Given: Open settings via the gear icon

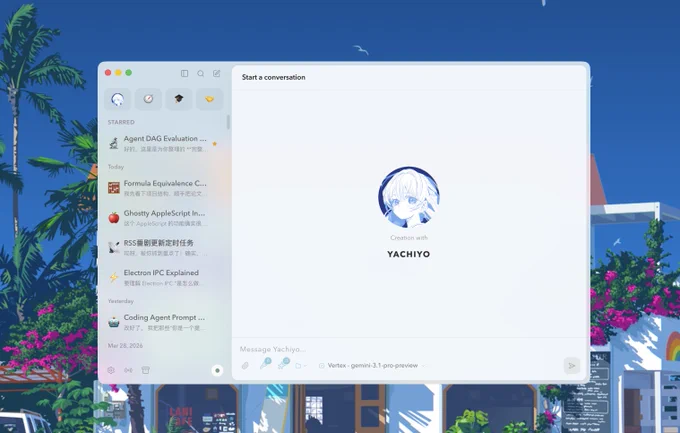Looking at the screenshot, I should (x=111, y=370).
